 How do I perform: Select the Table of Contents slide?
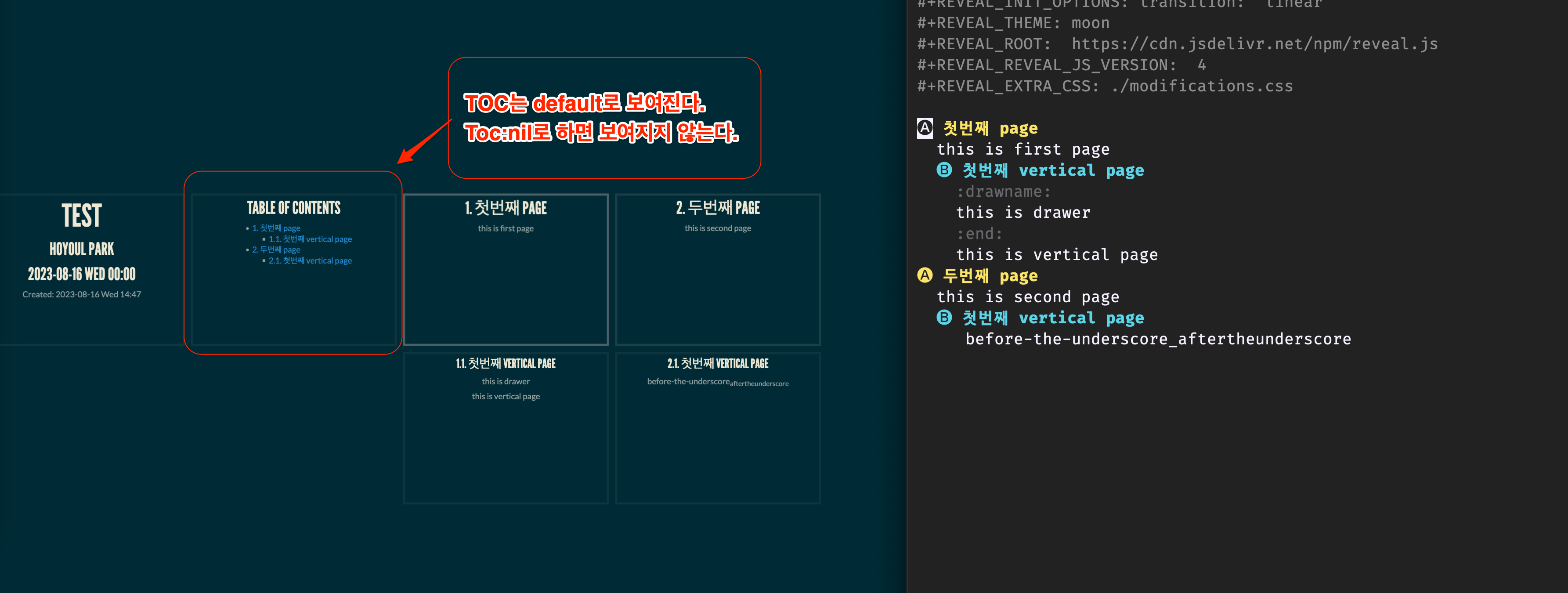click(293, 298)
